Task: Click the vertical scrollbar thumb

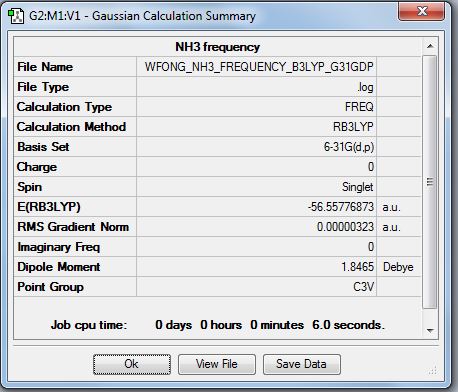Action: 430,182
